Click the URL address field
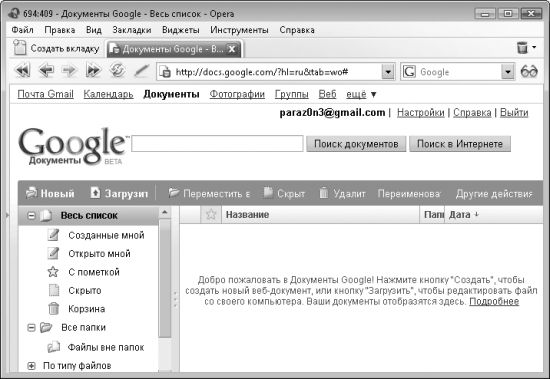The width and height of the screenshot is (550, 379). pyautogui.click(x=277, y=72)
